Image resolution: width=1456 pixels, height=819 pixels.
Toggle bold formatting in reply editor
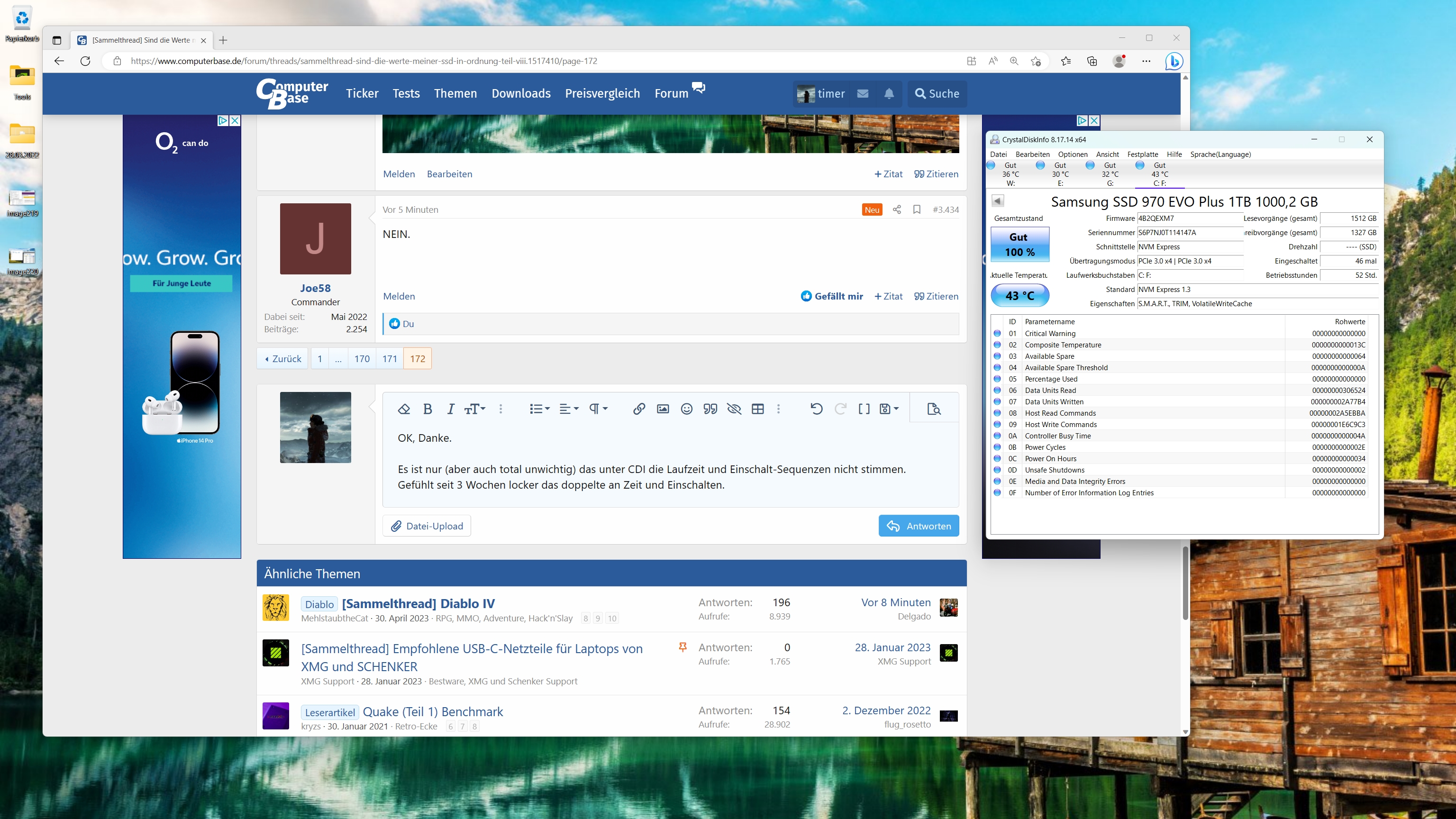tap(428, 409)
